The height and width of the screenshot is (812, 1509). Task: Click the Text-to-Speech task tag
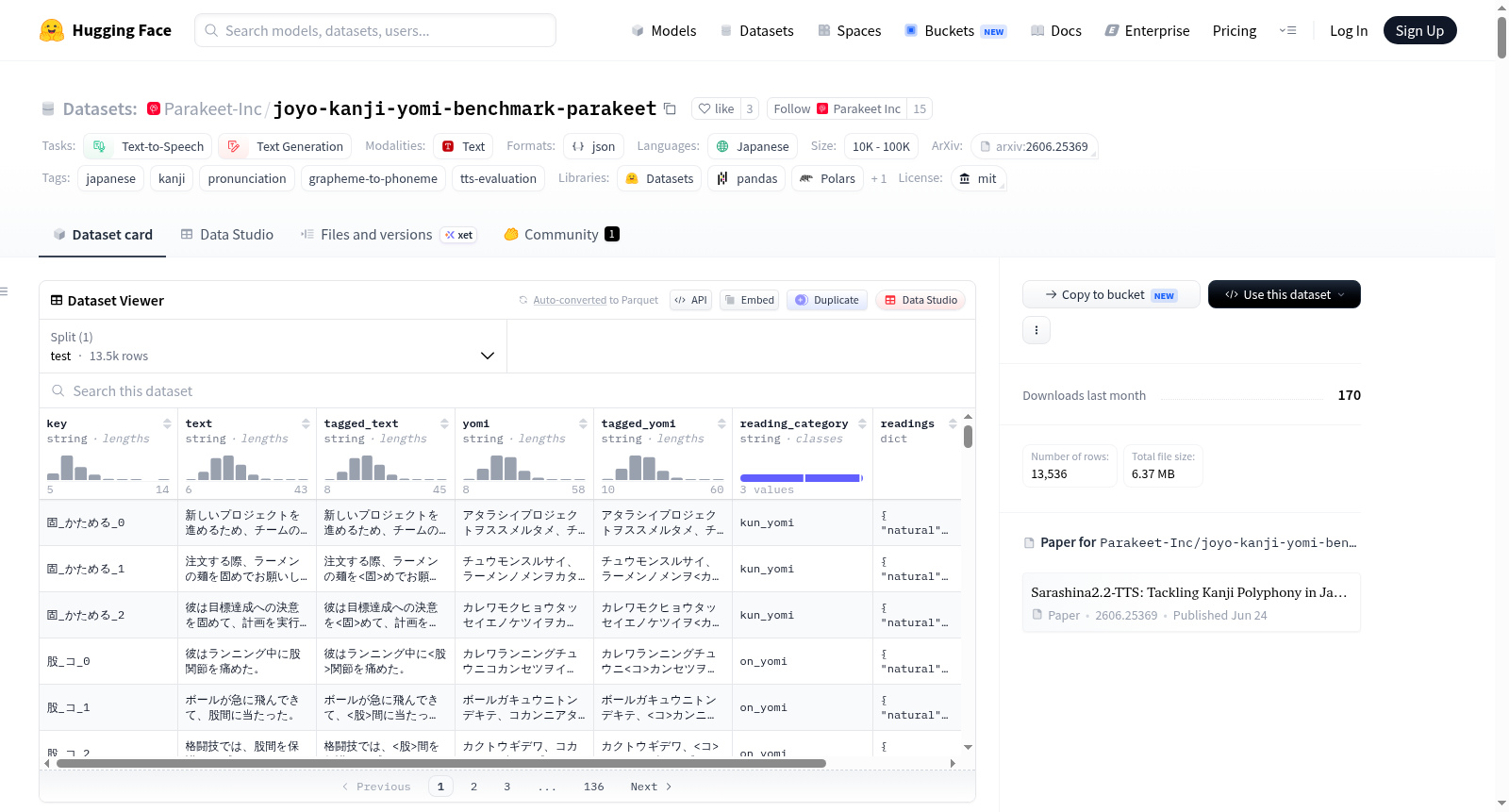point(148,146)
